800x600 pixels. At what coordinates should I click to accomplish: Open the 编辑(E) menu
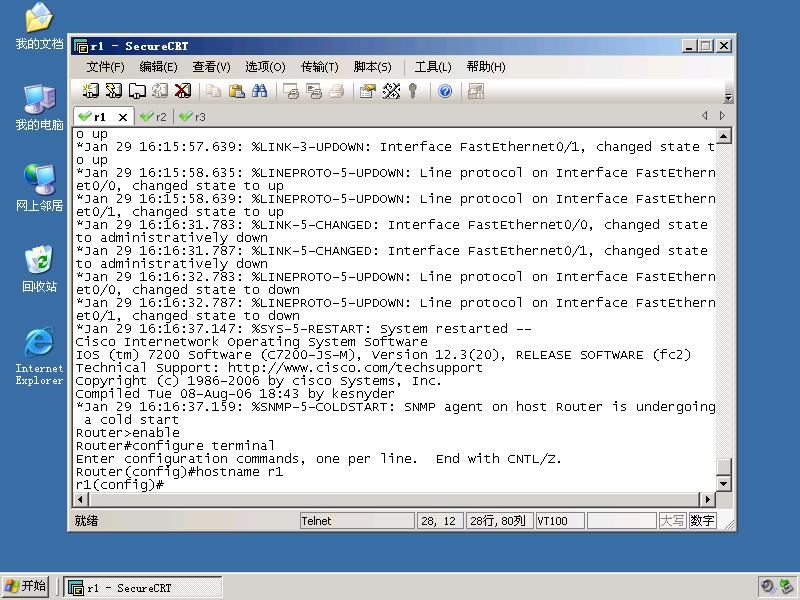coord(158,67)
